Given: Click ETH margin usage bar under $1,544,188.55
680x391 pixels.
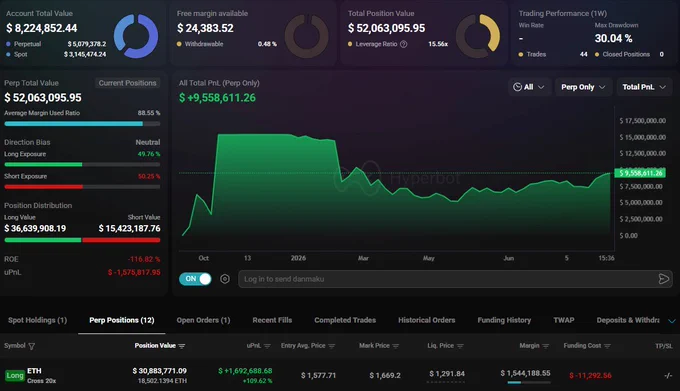Looking at the screenshot, I should coord(529,382).
